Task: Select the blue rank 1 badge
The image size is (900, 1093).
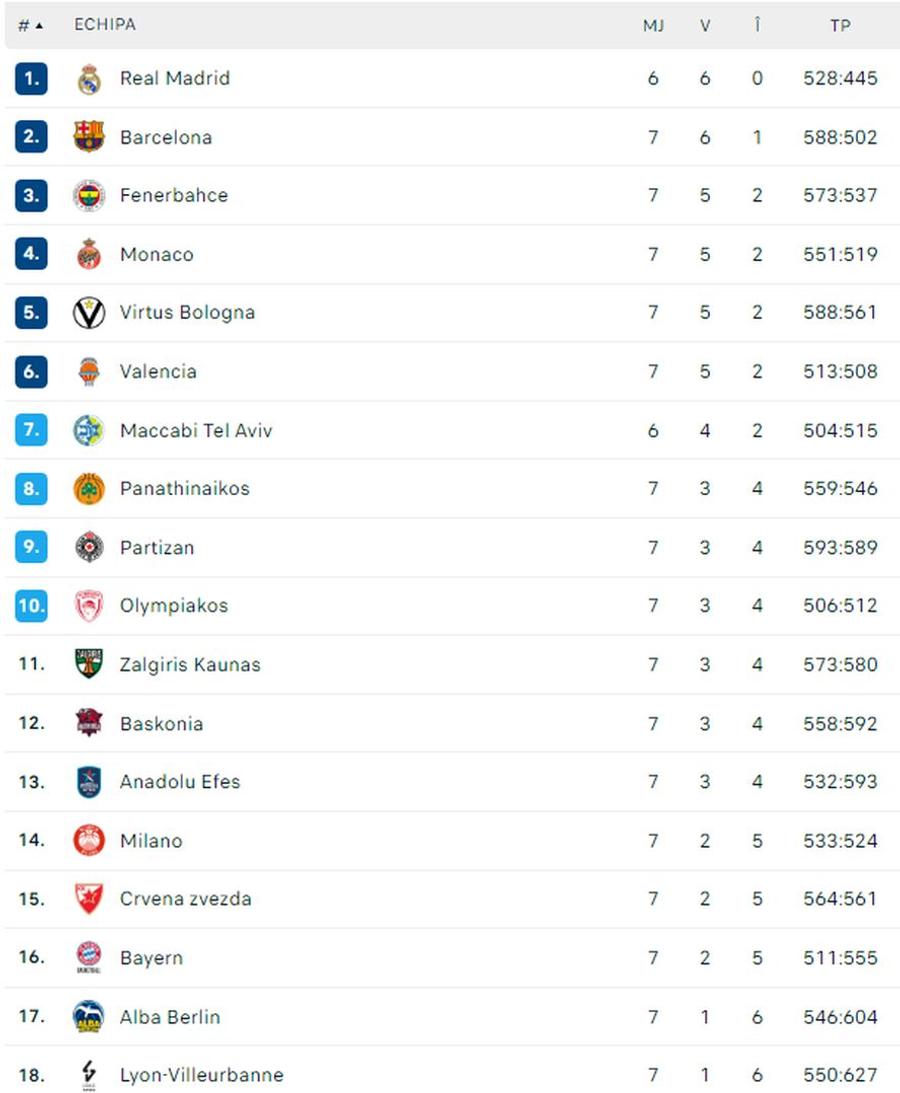Action: pos(31,78)
